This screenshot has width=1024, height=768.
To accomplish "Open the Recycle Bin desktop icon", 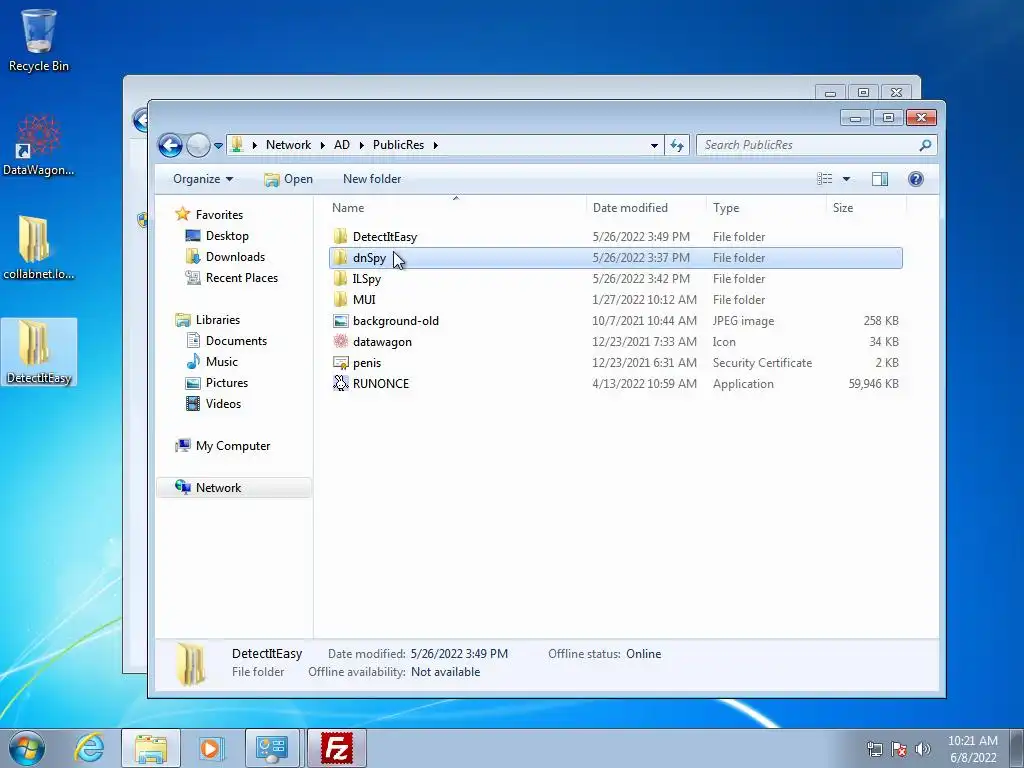I will pos(39,40).
